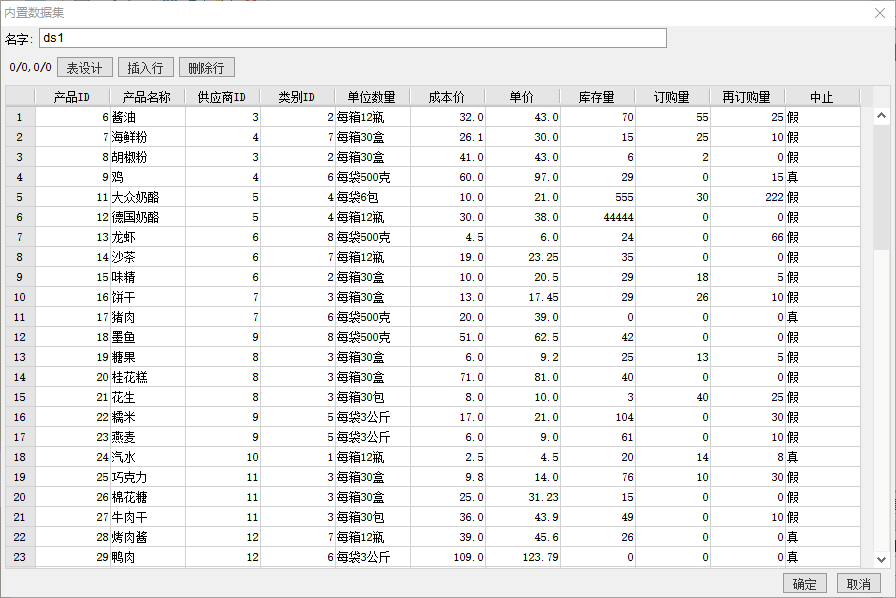Click the 墨鱼 product name cell
Image resolution: width=896 pixels, height=598 pixels.
coord(147,337)
